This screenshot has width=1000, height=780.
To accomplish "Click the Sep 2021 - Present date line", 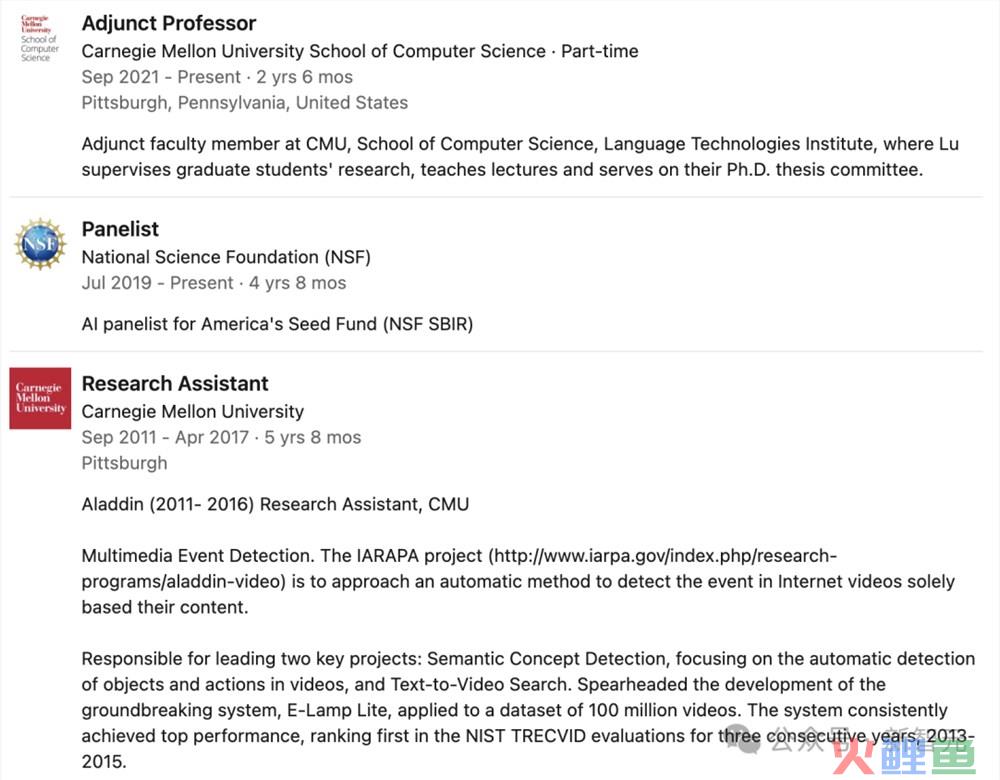I will (217, 77).
